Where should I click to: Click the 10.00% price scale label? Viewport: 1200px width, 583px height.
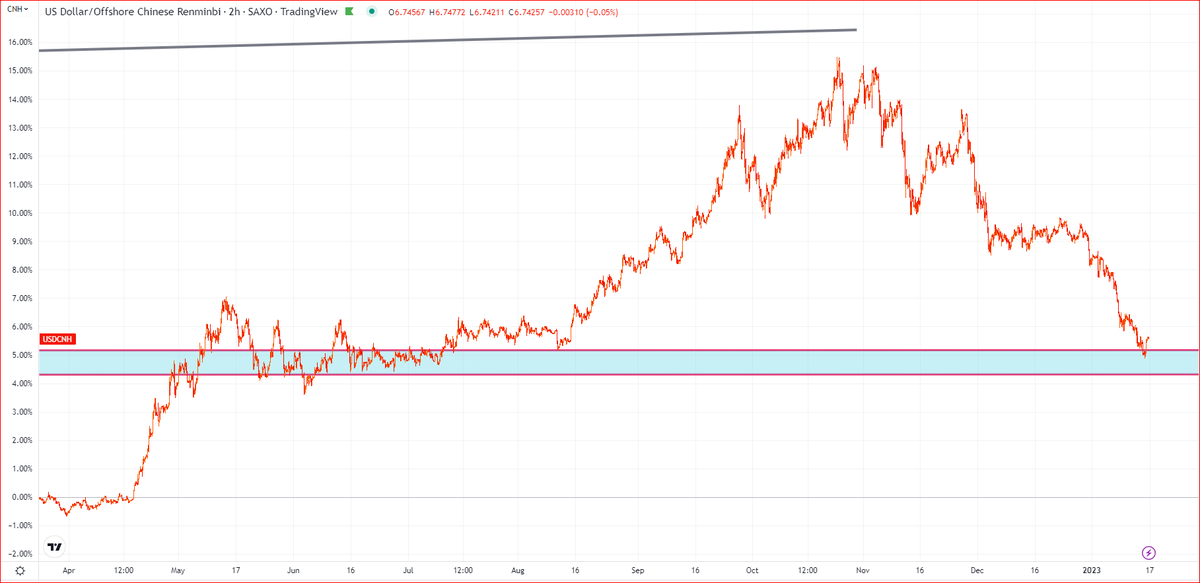20,213
